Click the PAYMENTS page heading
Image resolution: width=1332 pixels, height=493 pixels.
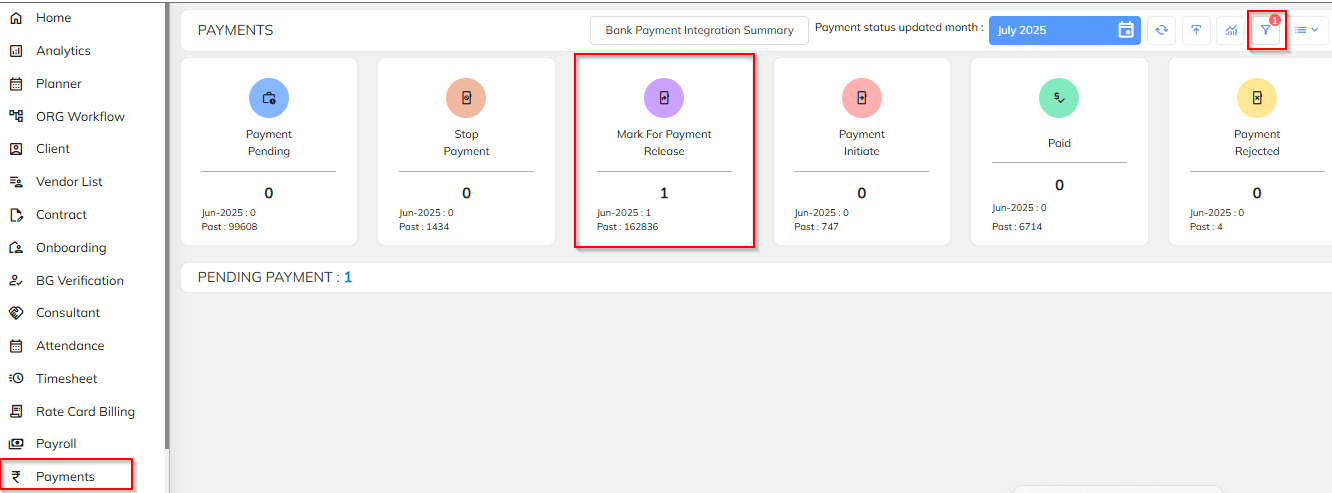[x=236, y=30]
